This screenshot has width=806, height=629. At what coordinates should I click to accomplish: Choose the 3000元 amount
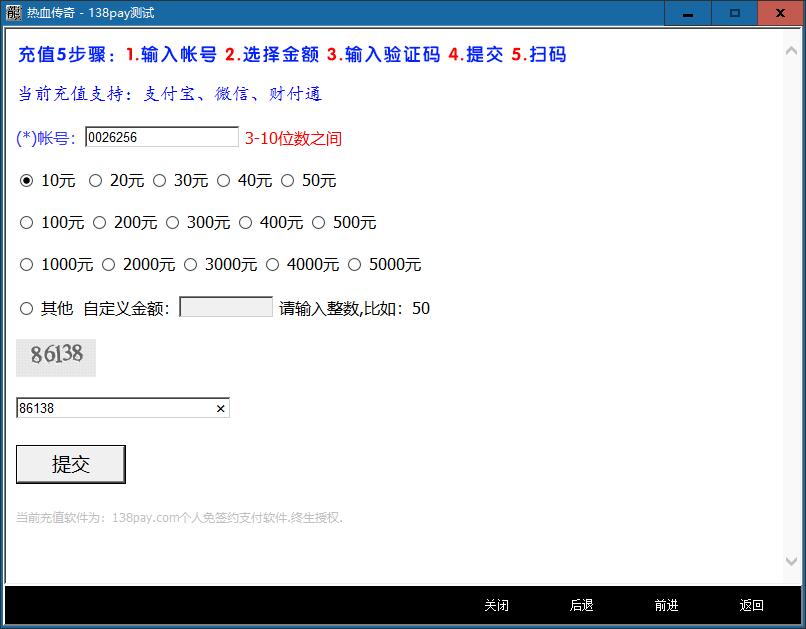point(190,265)
